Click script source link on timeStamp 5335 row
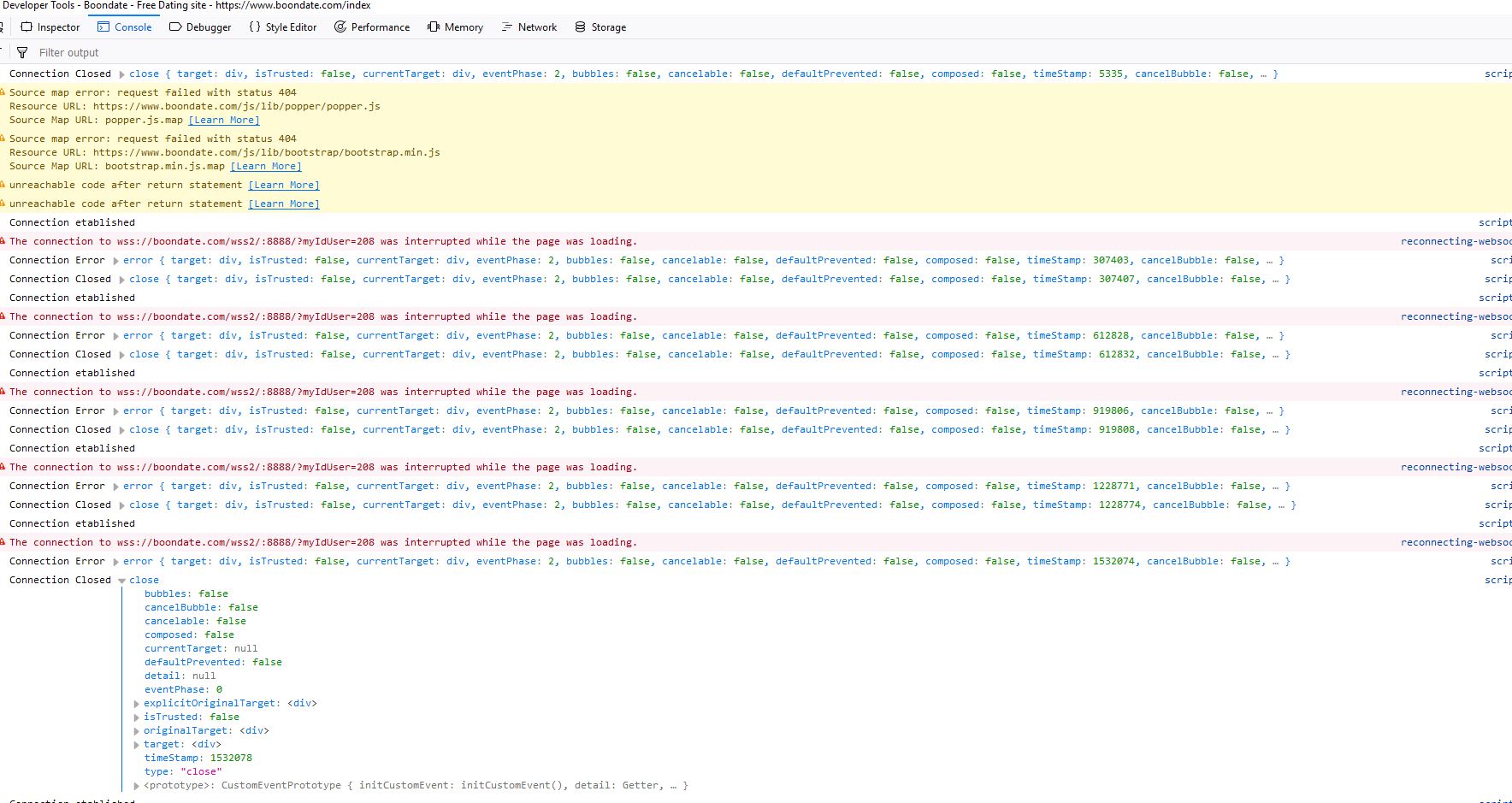Image resolution: width=1512 pixels, height=803 pixels. pos(1497,74)
